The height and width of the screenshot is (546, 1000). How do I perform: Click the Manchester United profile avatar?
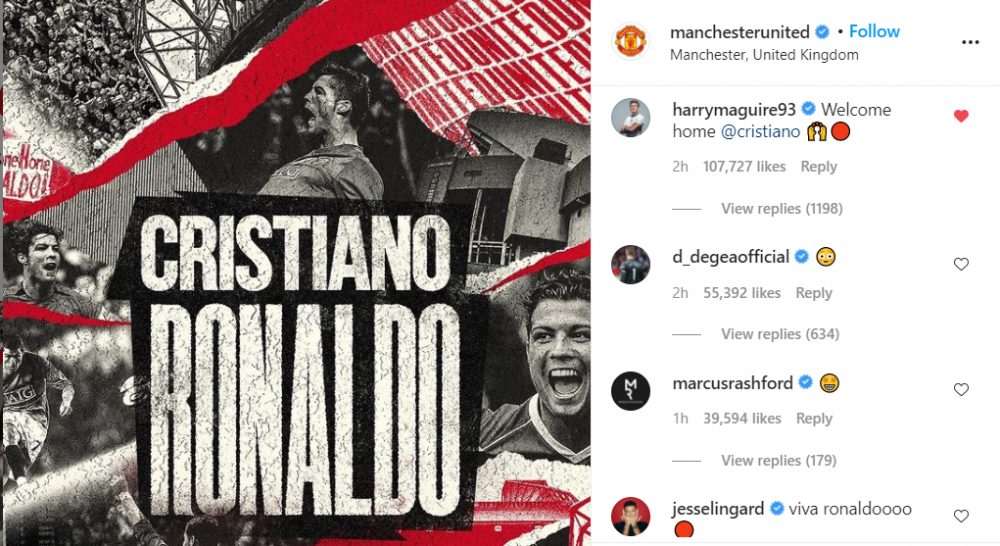pyautogui.click(x=630, y=41)
